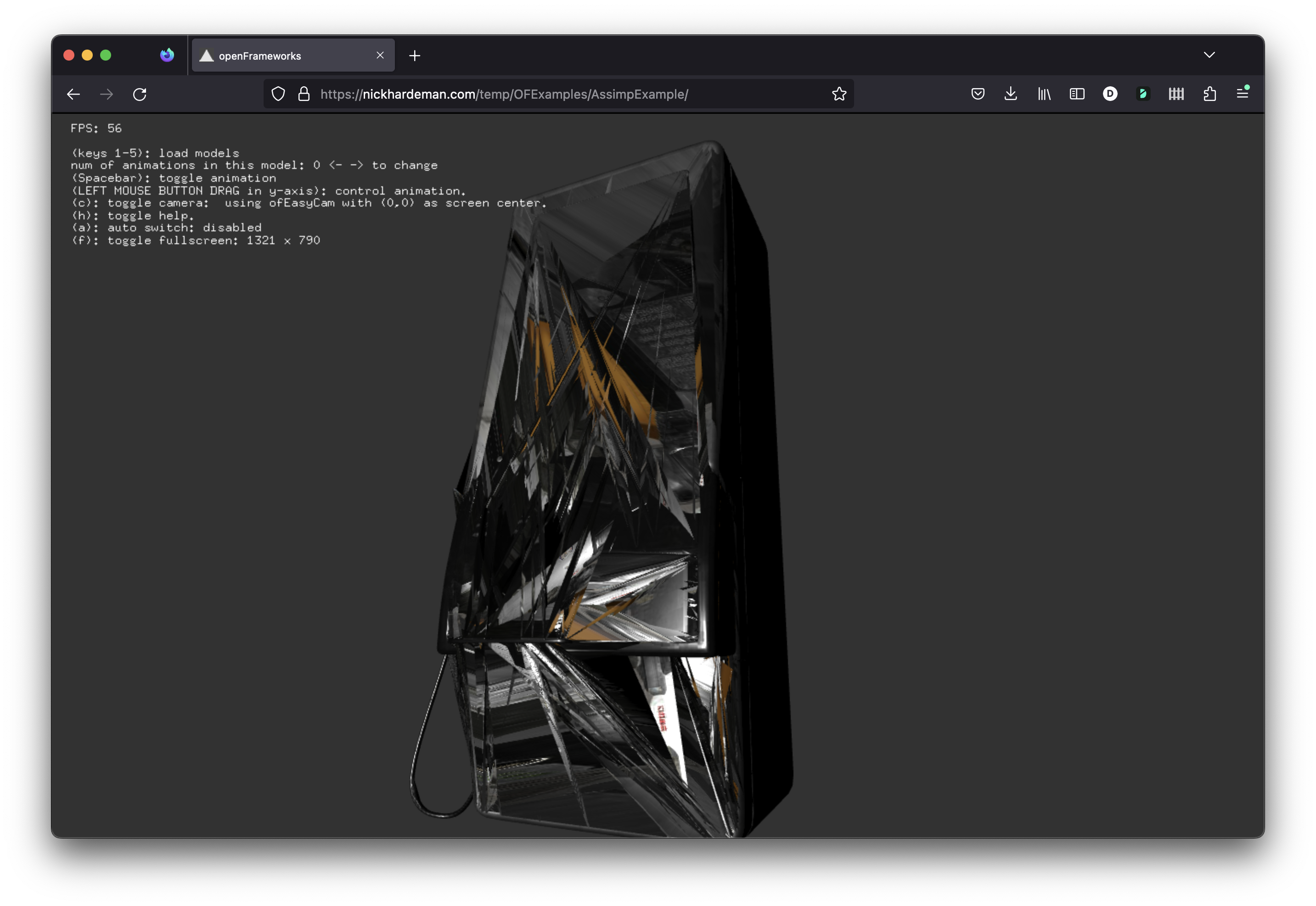Image resolution: width=1316 pixels, height=906 pixels.
Task: Click the fence-shaped extension icon
Action: 1176,94
